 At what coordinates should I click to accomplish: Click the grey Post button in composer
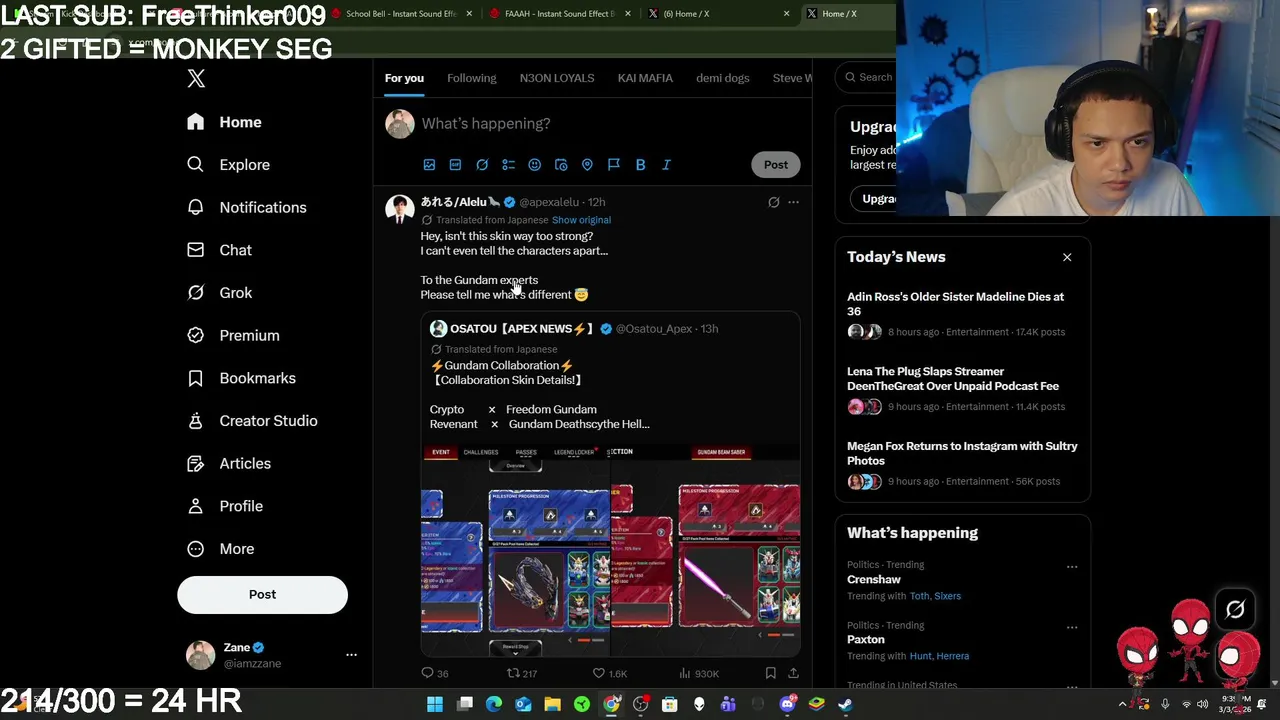776,165
